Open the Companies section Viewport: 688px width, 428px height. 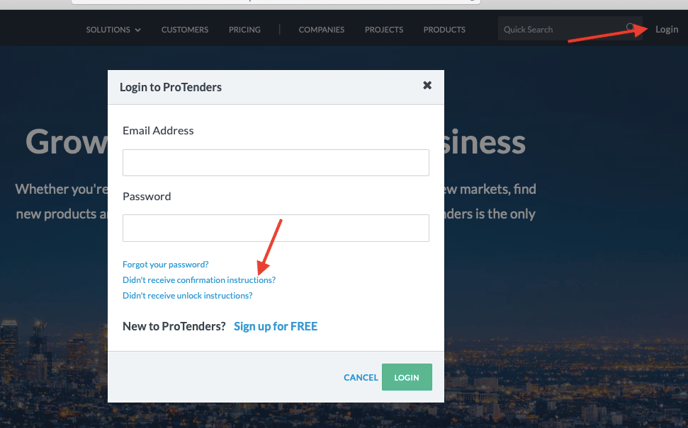321,30
